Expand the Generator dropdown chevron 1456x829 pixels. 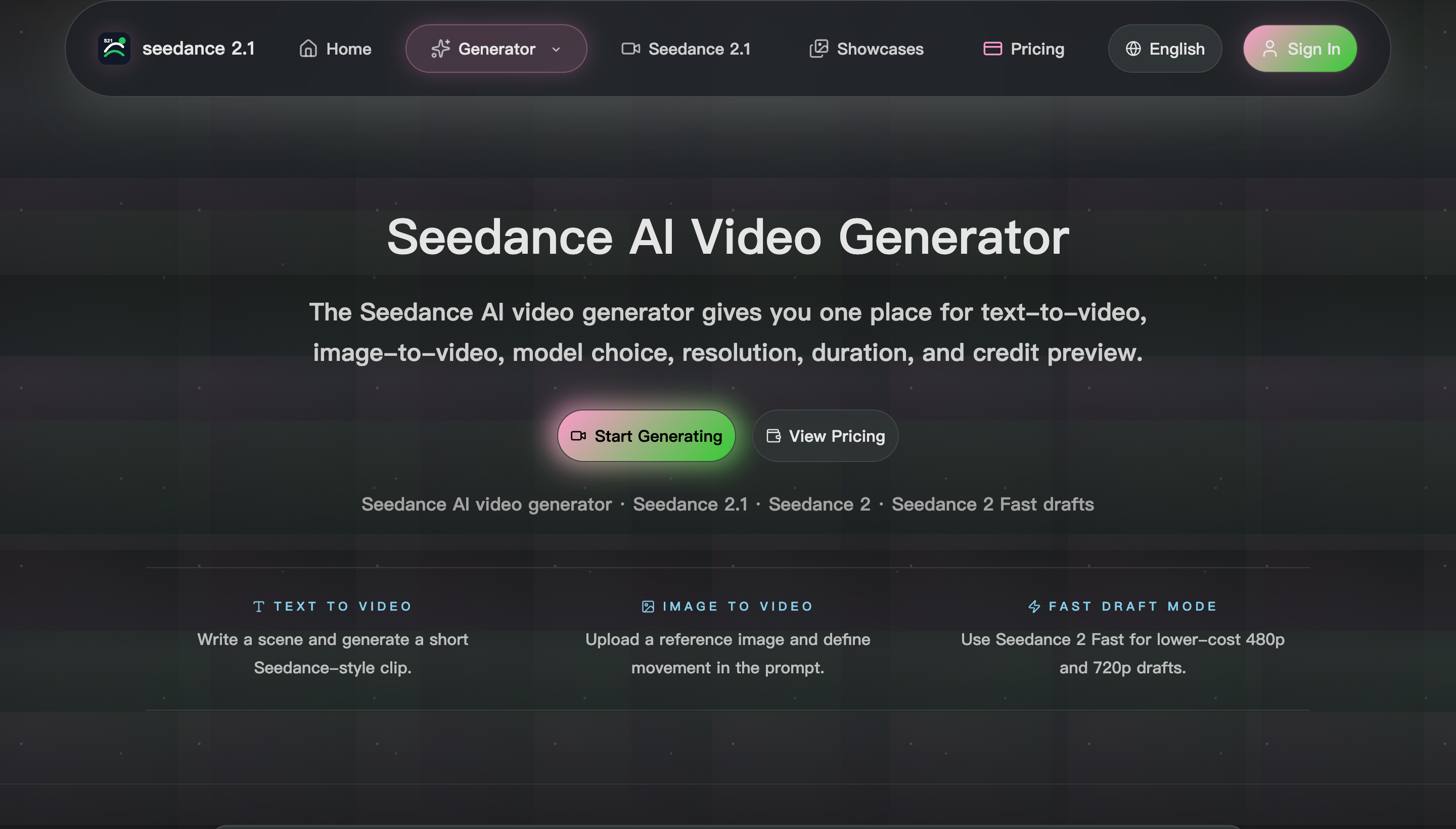556,49
